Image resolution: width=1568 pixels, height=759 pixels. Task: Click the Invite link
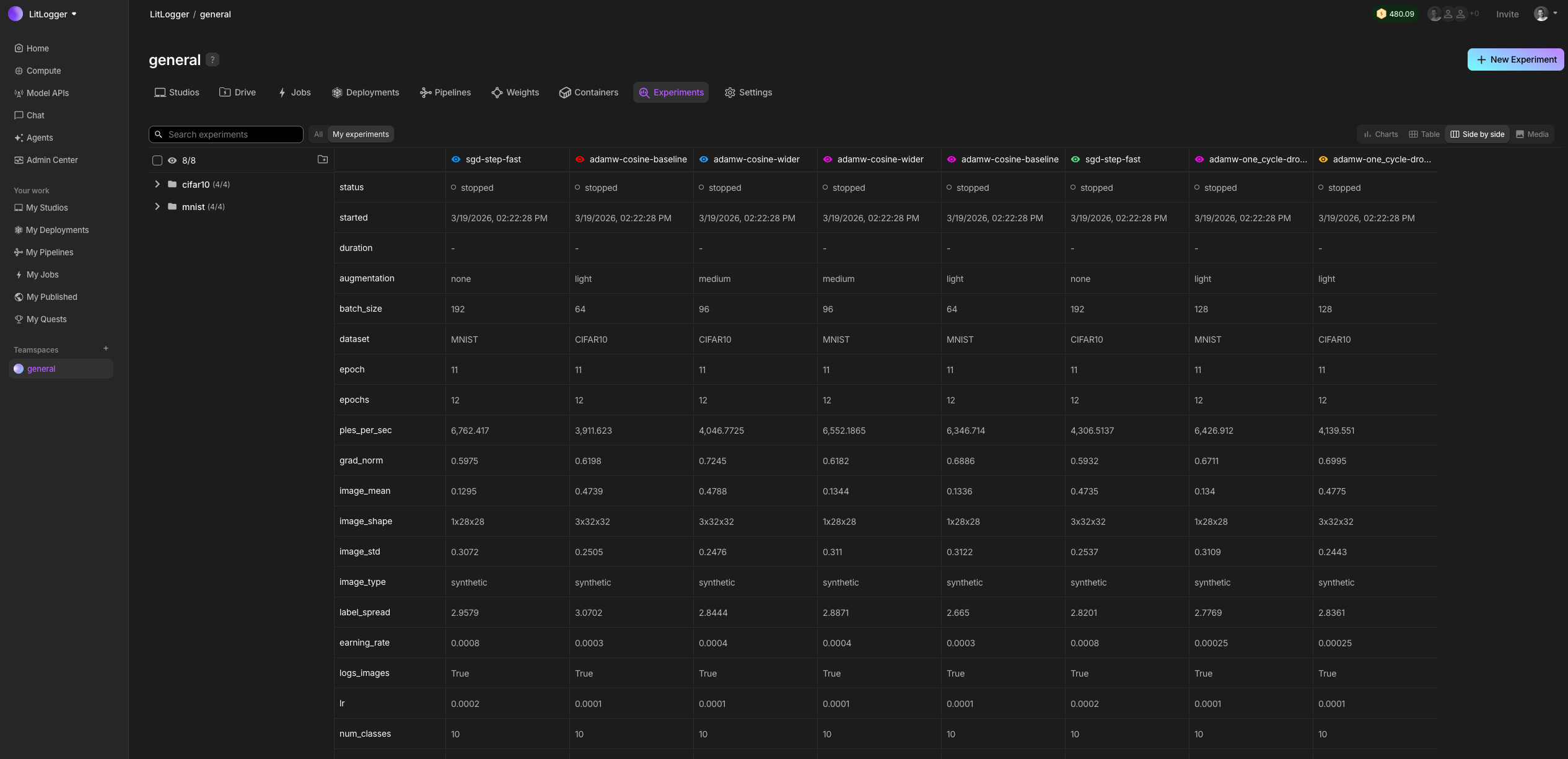(x=1507, y=14)
